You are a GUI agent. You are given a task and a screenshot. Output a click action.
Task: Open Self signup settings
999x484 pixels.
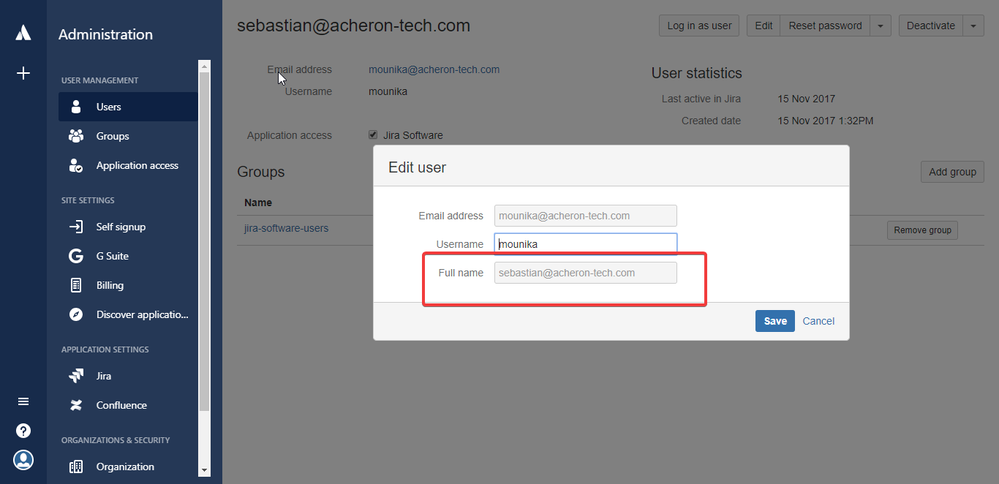(128, 227)
